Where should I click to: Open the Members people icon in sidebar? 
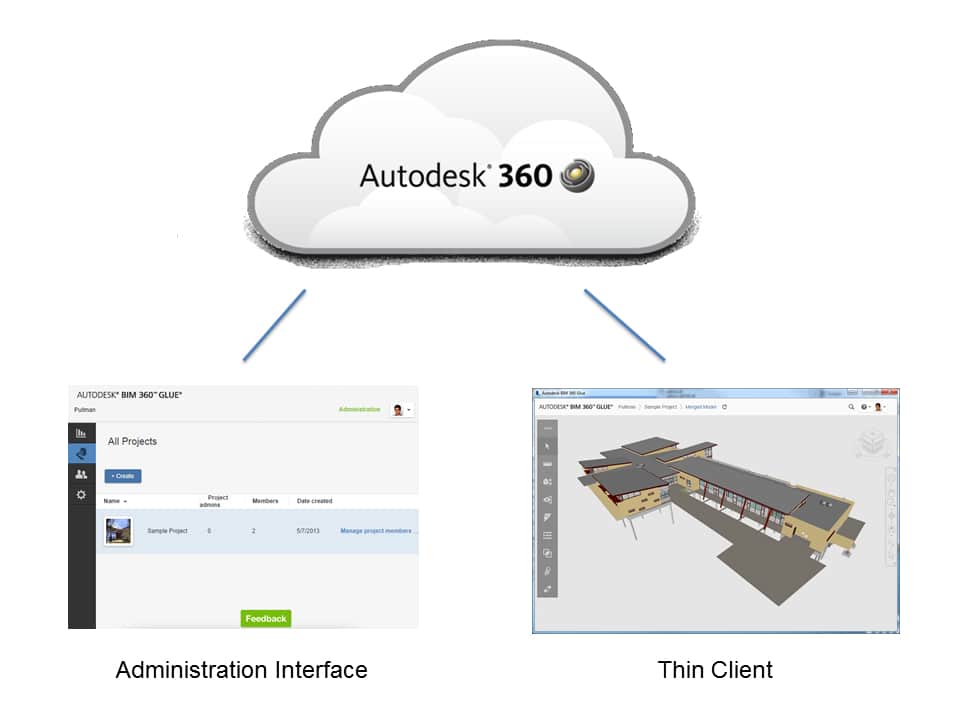[81, 474]
